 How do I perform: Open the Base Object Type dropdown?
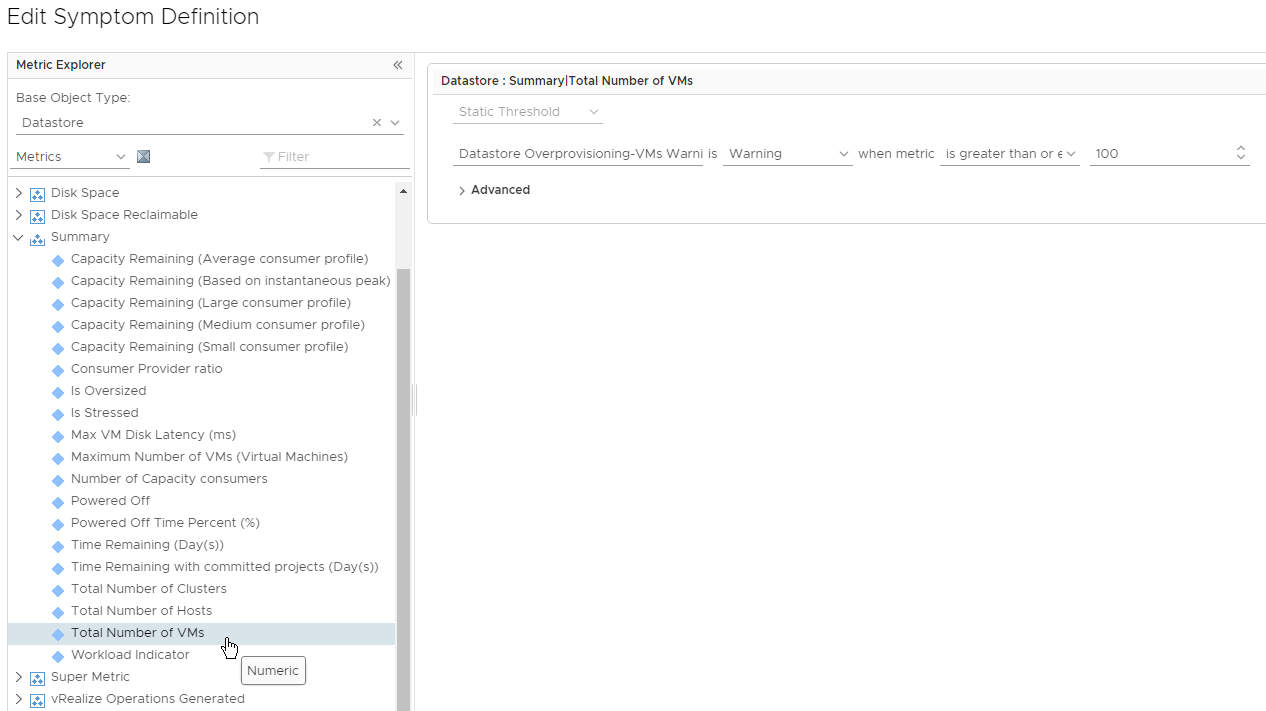click(395, 123)
